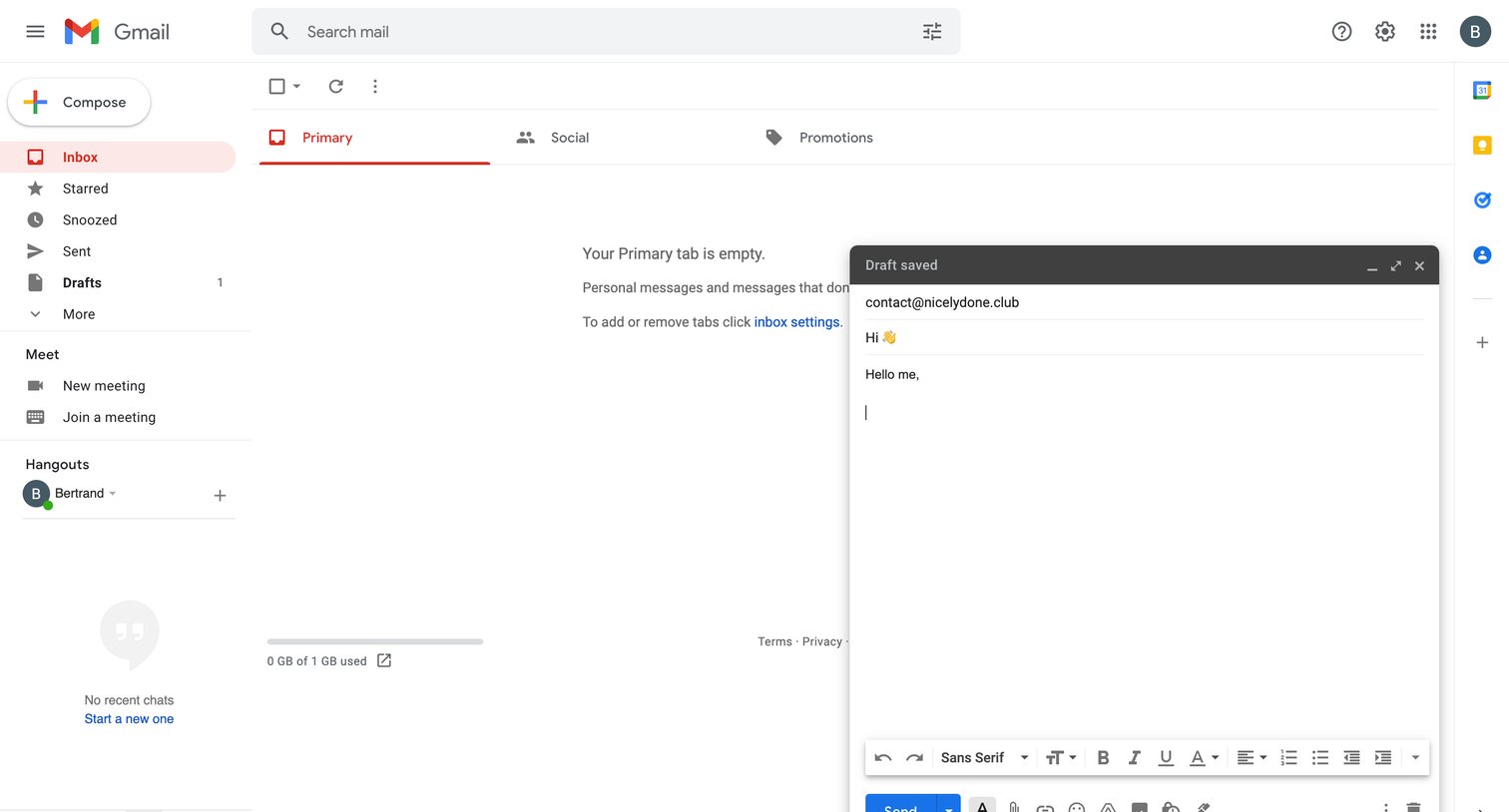Open the Drafts folder
Screen dimensions: 1509x812
click(x=118, y=283)
